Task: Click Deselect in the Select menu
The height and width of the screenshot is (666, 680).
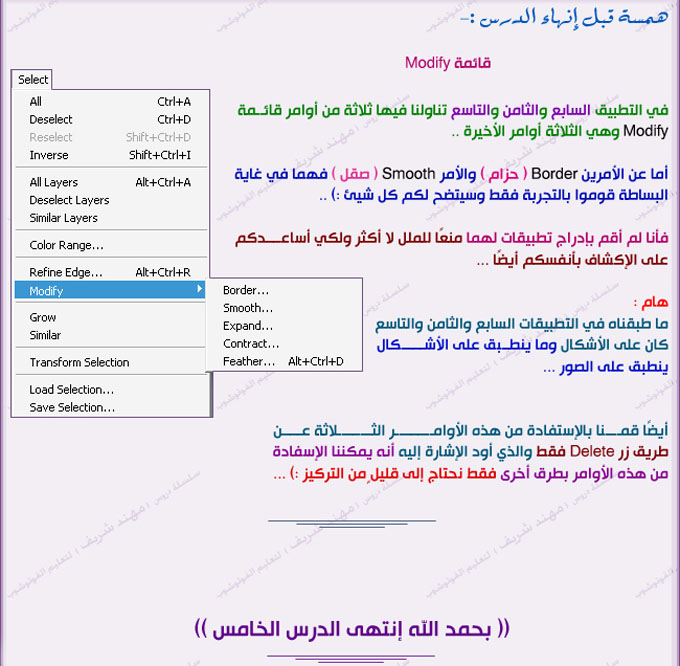Action: tap(111, 119)
